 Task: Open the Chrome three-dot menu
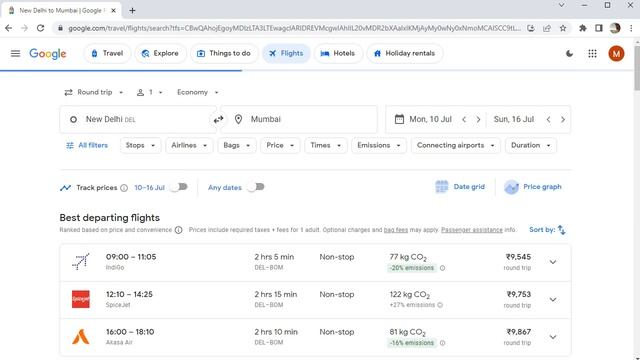point(631,28)
